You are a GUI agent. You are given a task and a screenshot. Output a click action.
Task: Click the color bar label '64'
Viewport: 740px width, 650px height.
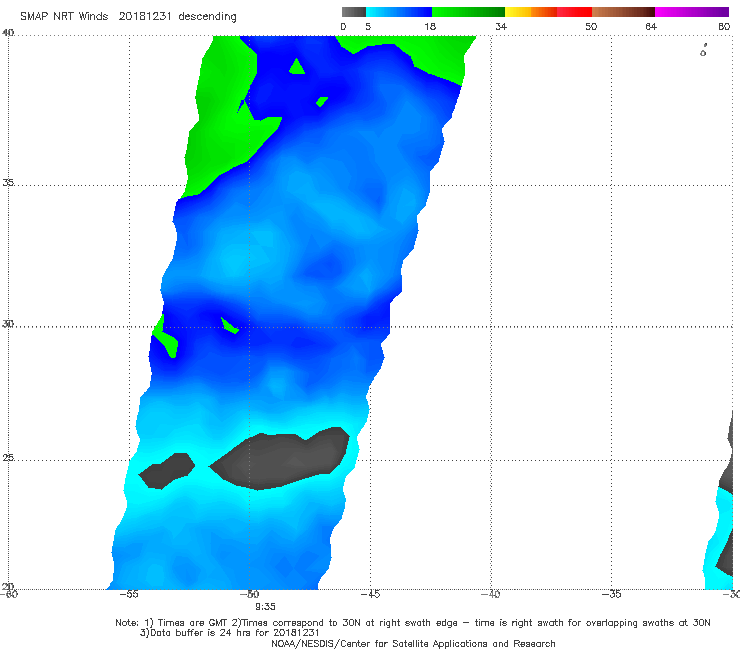coord(651,27)
